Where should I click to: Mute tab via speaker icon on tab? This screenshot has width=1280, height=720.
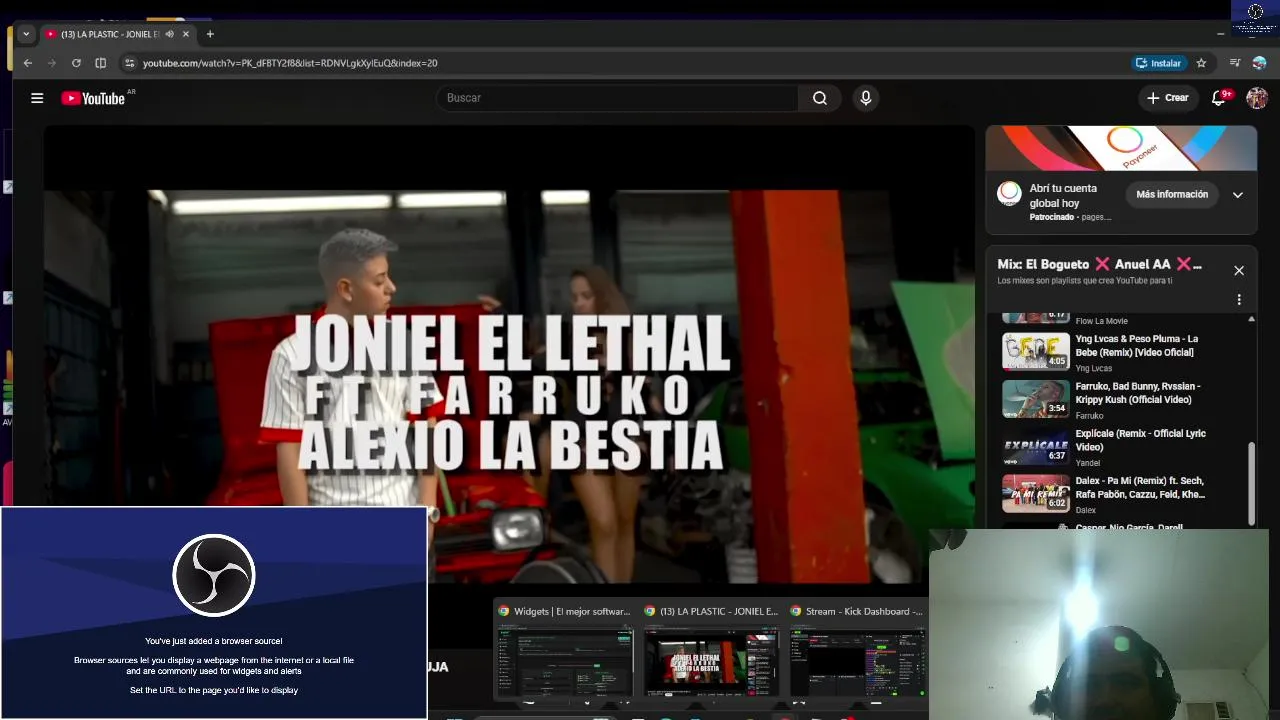[x=169, y=34]
